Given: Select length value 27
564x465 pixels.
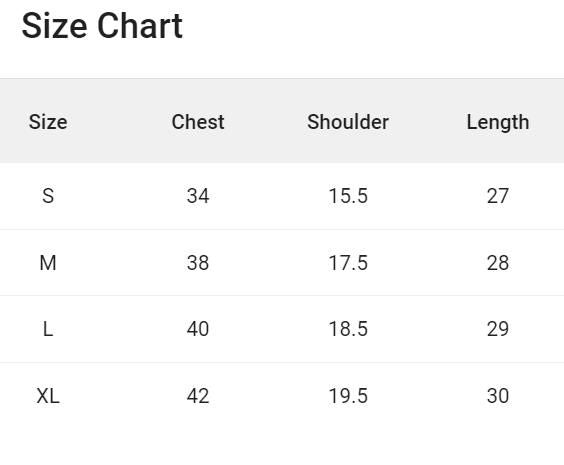Looking at the screenshot, I should point(498,196).
